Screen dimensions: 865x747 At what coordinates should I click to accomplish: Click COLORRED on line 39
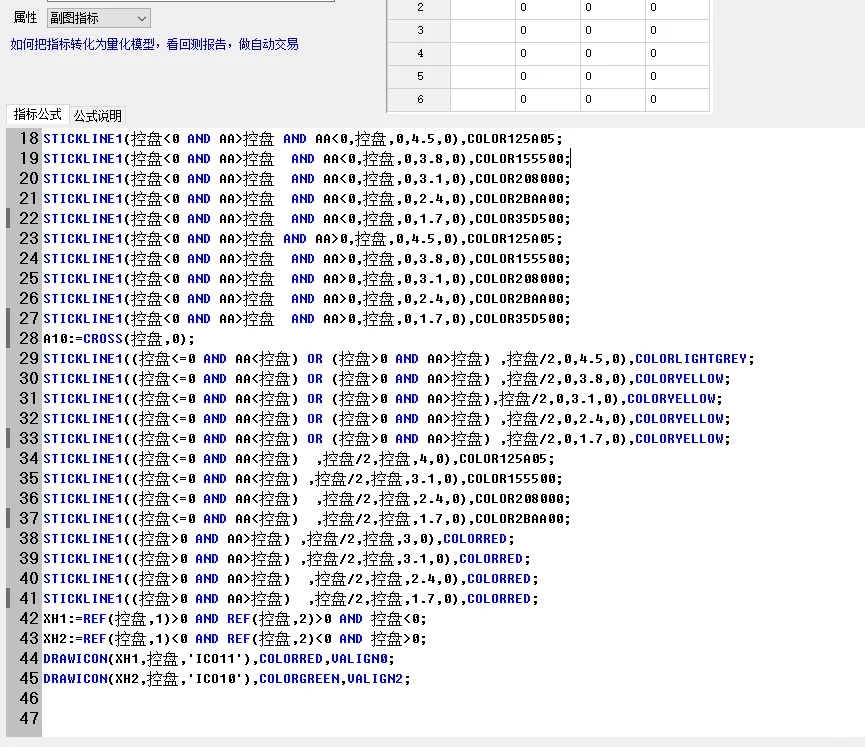pos(490,558)
